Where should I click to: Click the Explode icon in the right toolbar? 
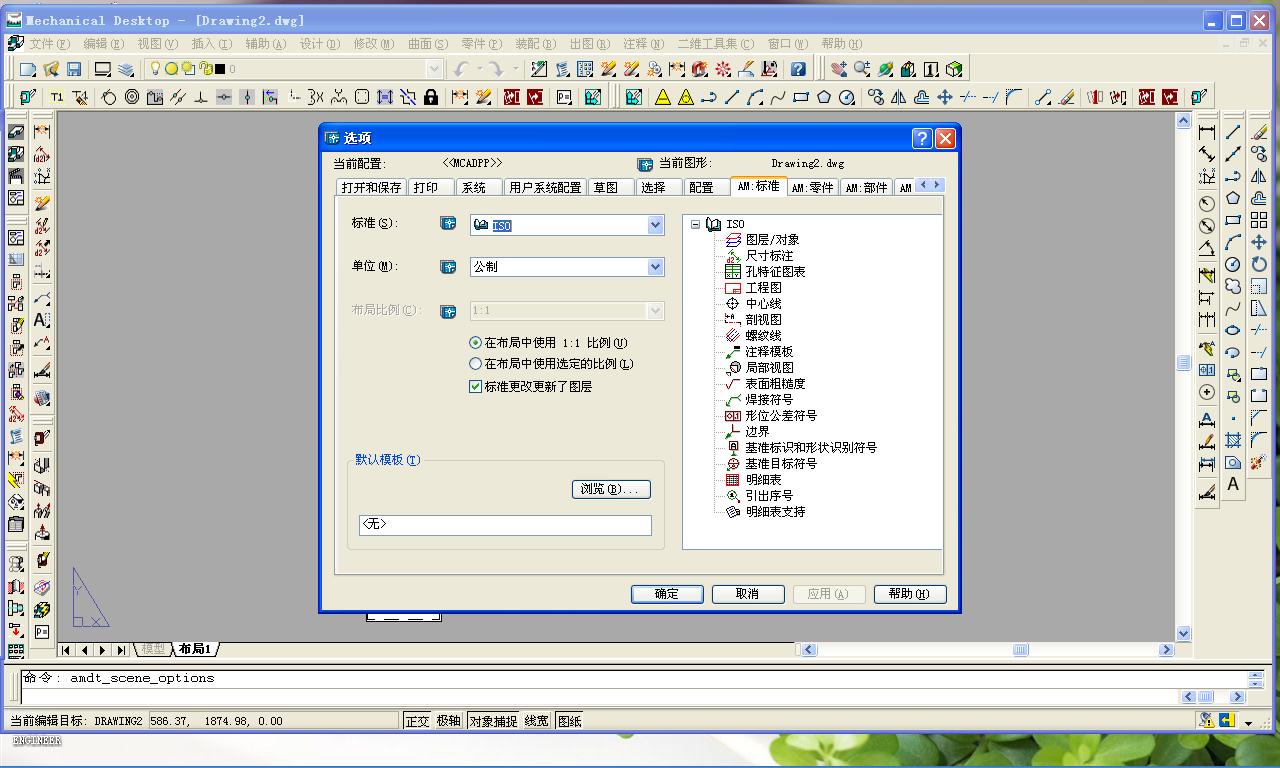pyautogui.click(x=1259, y=462)
